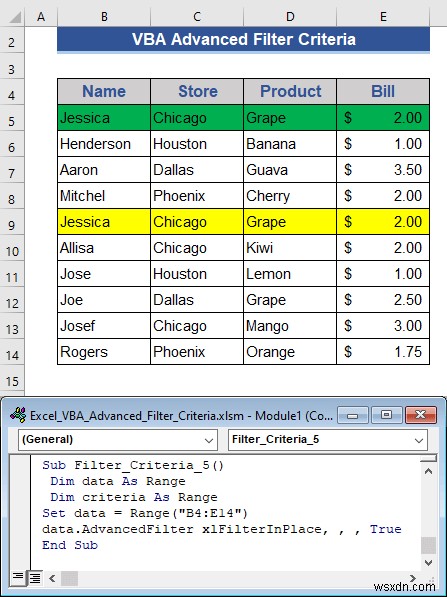Click the VBA module window icon
This screenshot has width=447, height=597.
[x=18, y=415]
